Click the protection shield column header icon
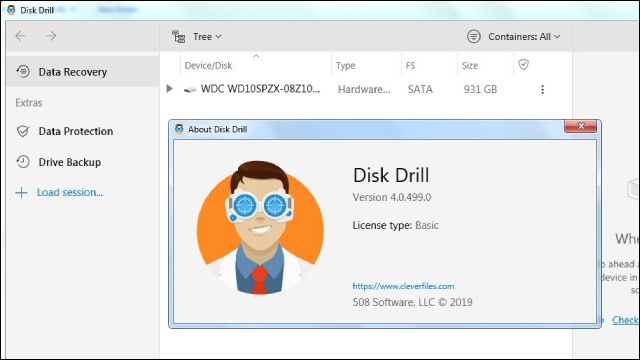 [x=524, y=64]
